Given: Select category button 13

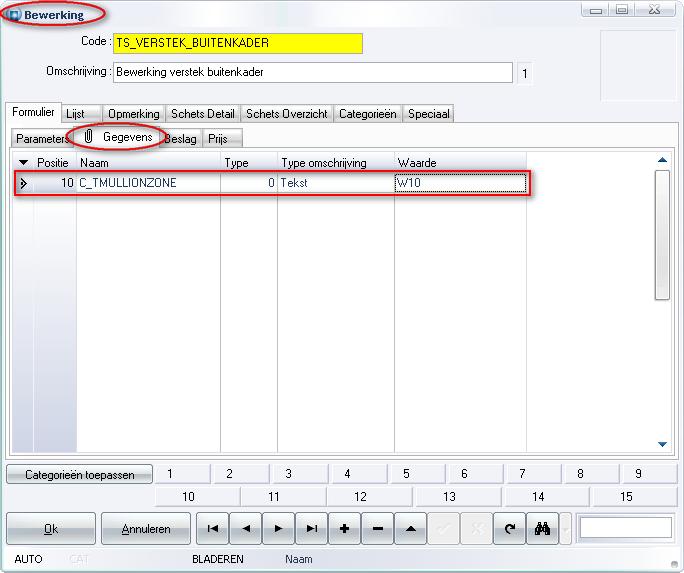Looking at the screenshot, I should pos(458,497).
